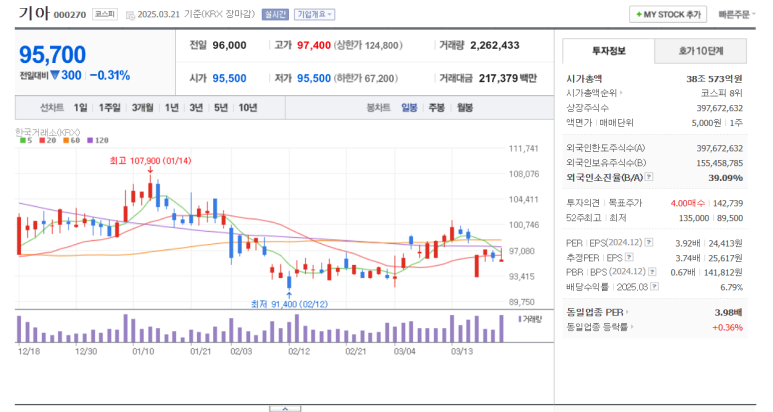This screenshot has width=773, height=412.
Task: Select the 1일 line chart period
Action: (80, 107)
